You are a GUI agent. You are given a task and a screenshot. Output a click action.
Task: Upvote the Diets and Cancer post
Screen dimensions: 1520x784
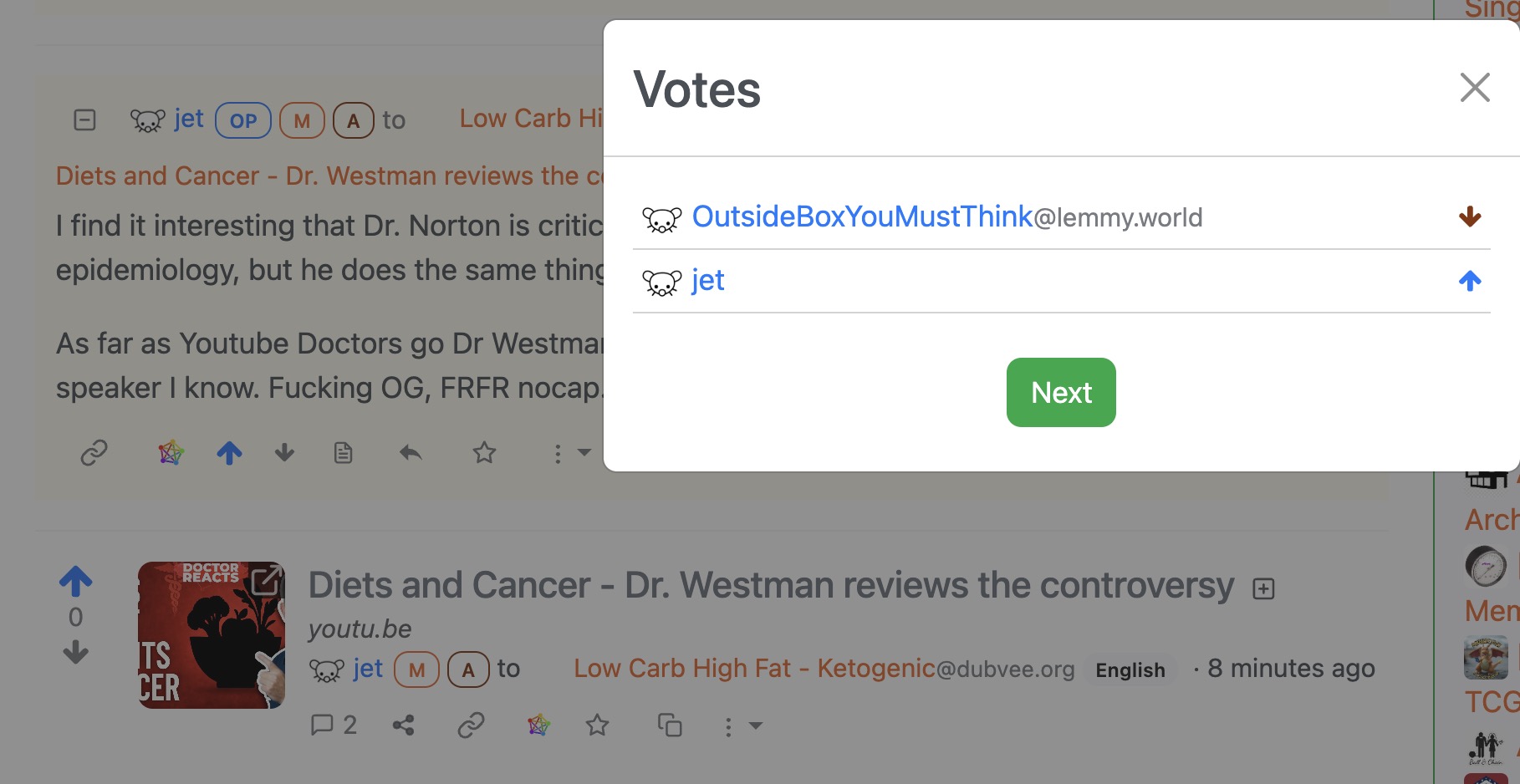76,582
